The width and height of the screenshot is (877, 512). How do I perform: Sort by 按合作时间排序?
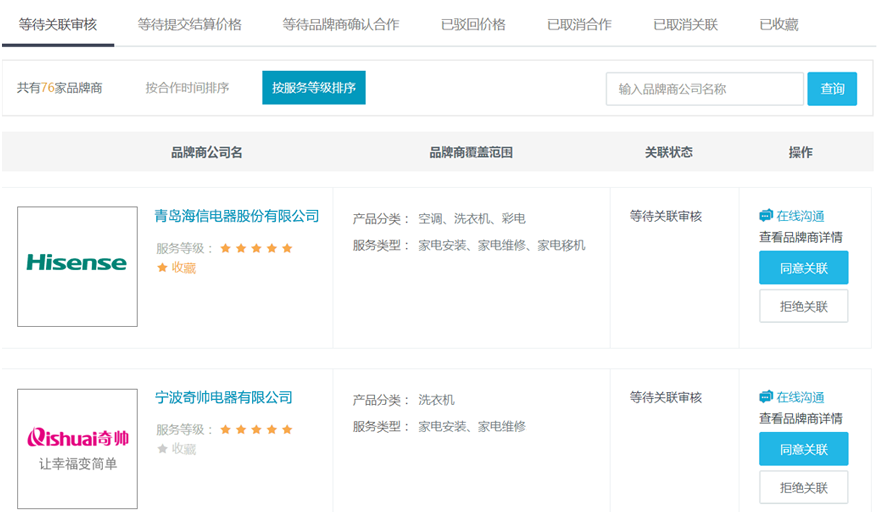187,88
